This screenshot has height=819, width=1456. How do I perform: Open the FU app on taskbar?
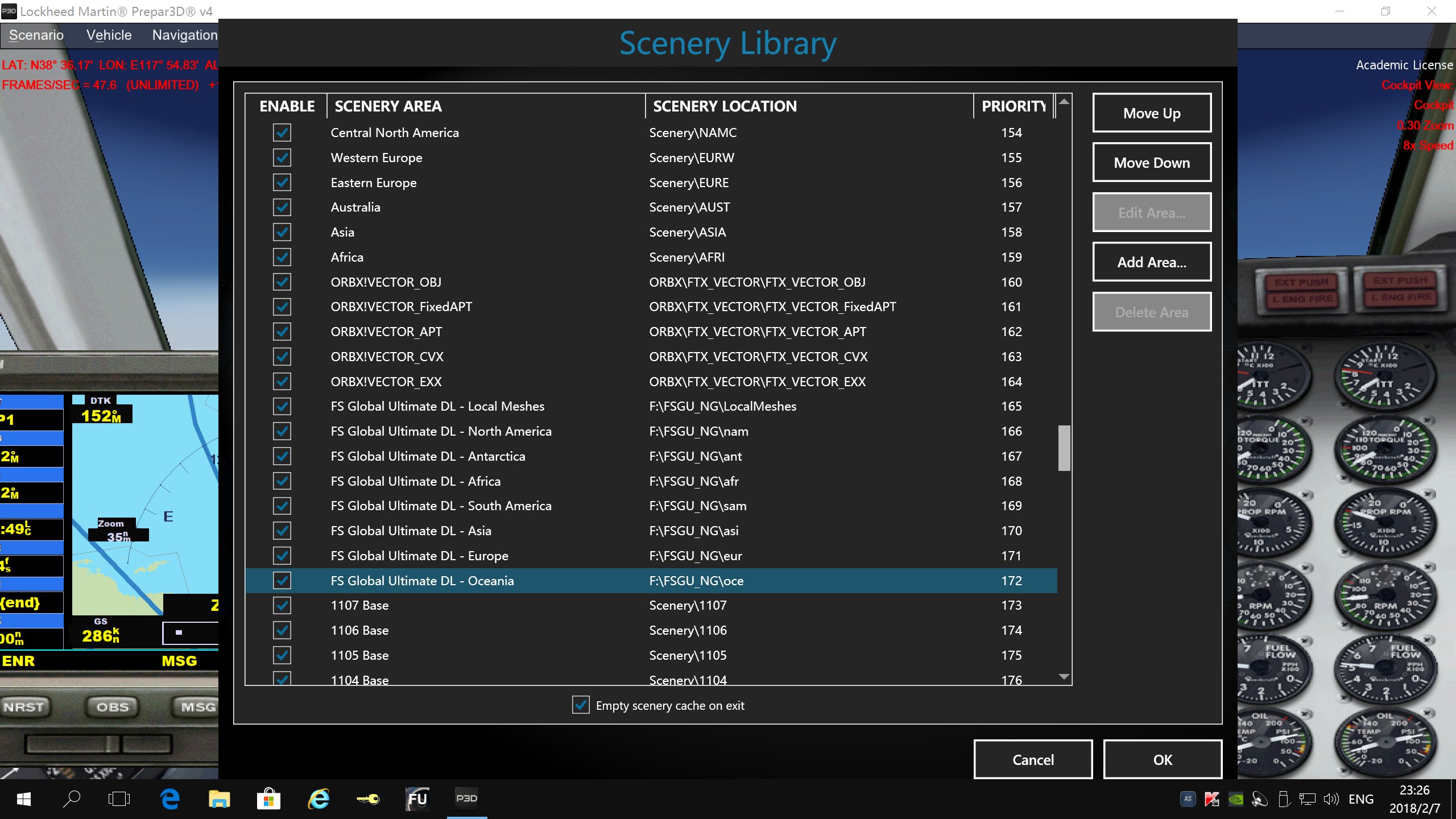(x=417, y=799)
